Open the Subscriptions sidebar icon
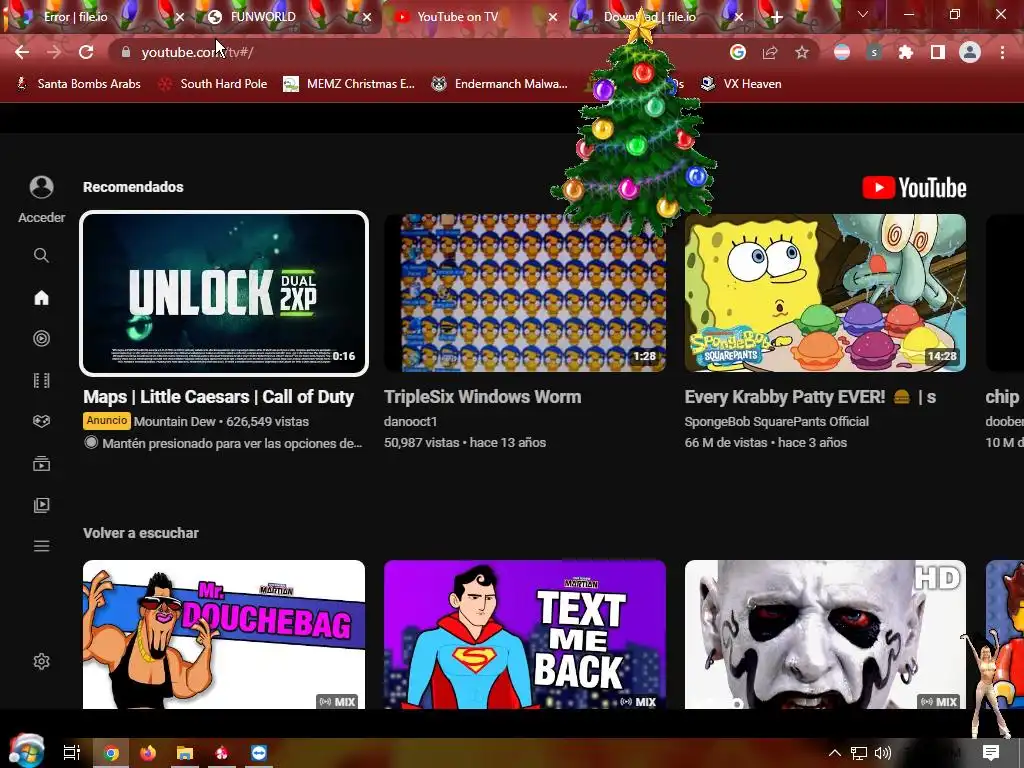Viewport: 1024px width, 768px height. [x=41, y=464]
